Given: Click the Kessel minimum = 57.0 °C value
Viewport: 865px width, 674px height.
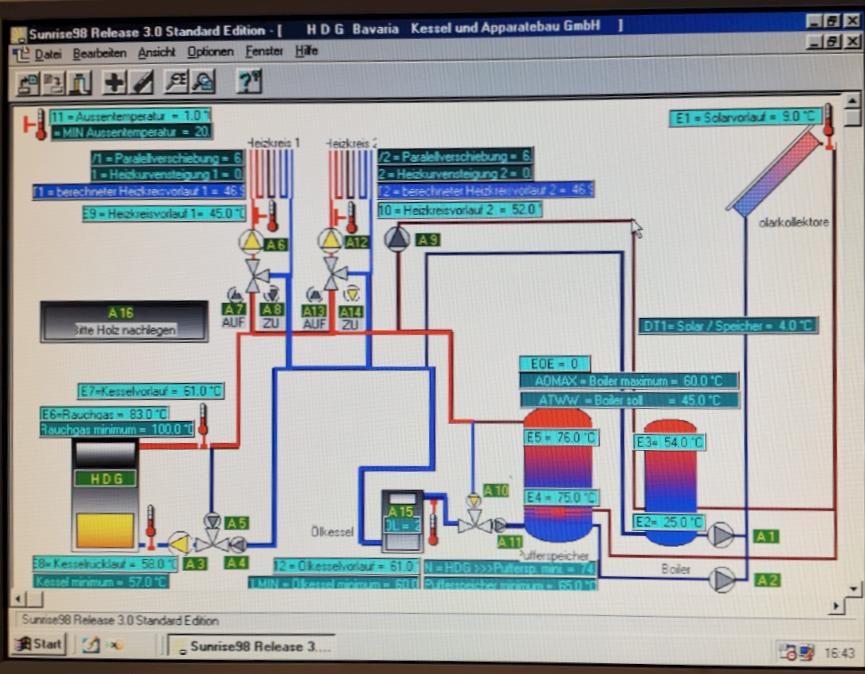Looking at the screenshot, I should (x=101, y=581).
